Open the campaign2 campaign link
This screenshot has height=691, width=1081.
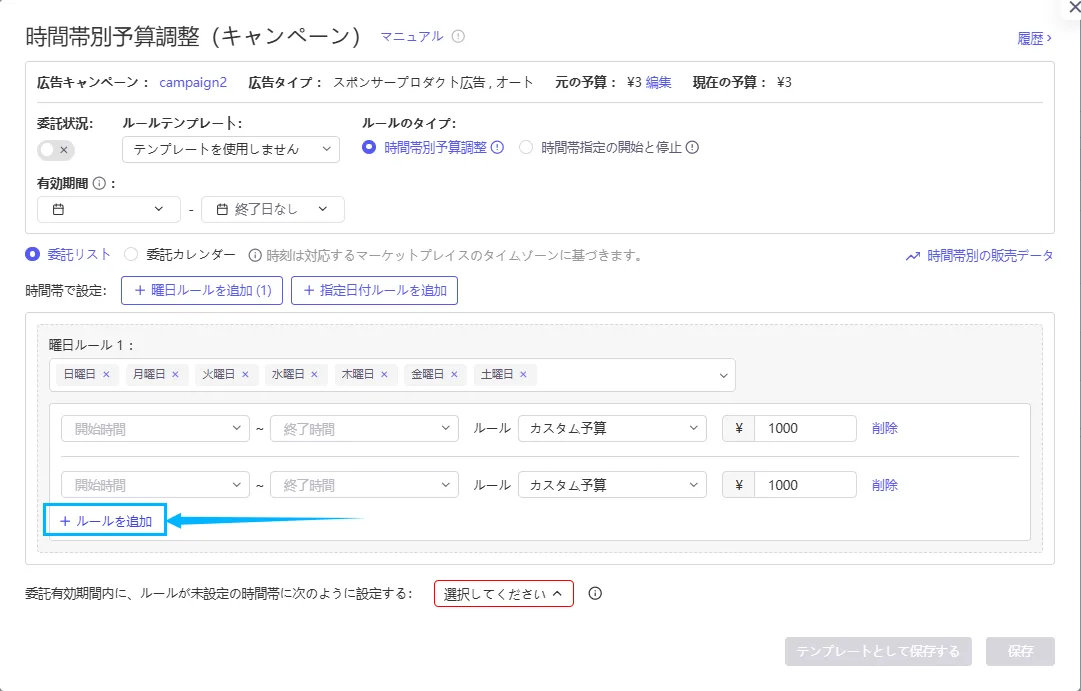click(193, 83)
